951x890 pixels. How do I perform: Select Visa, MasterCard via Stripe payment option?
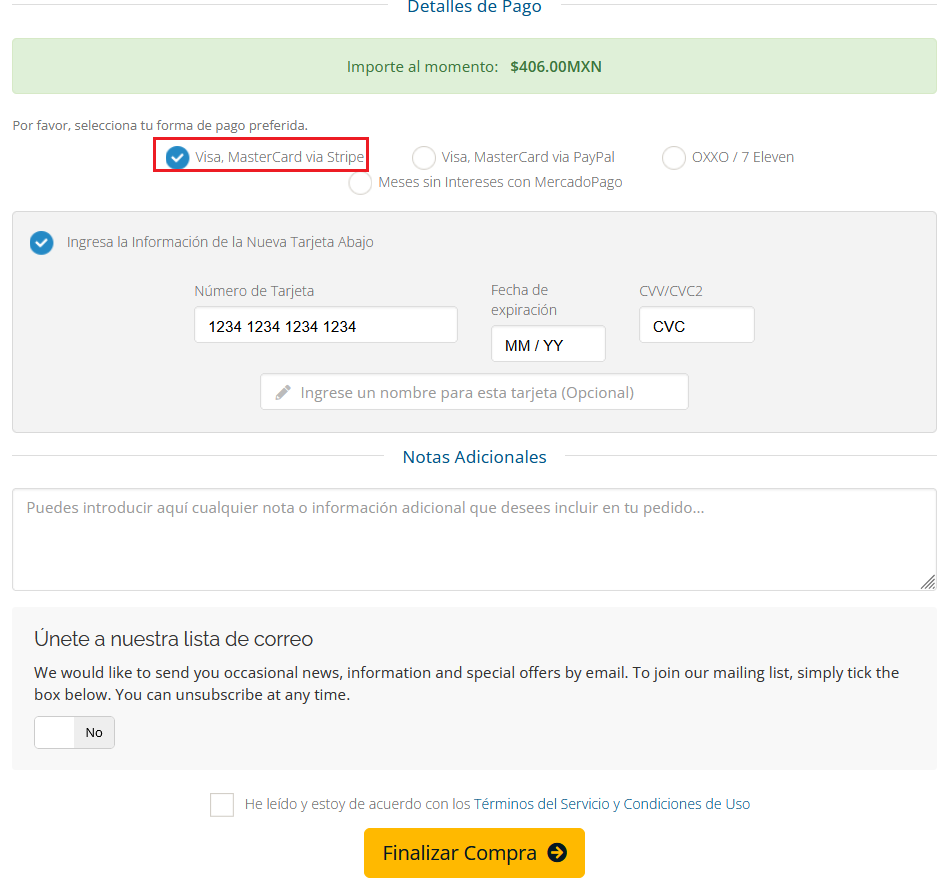(178, 157)
